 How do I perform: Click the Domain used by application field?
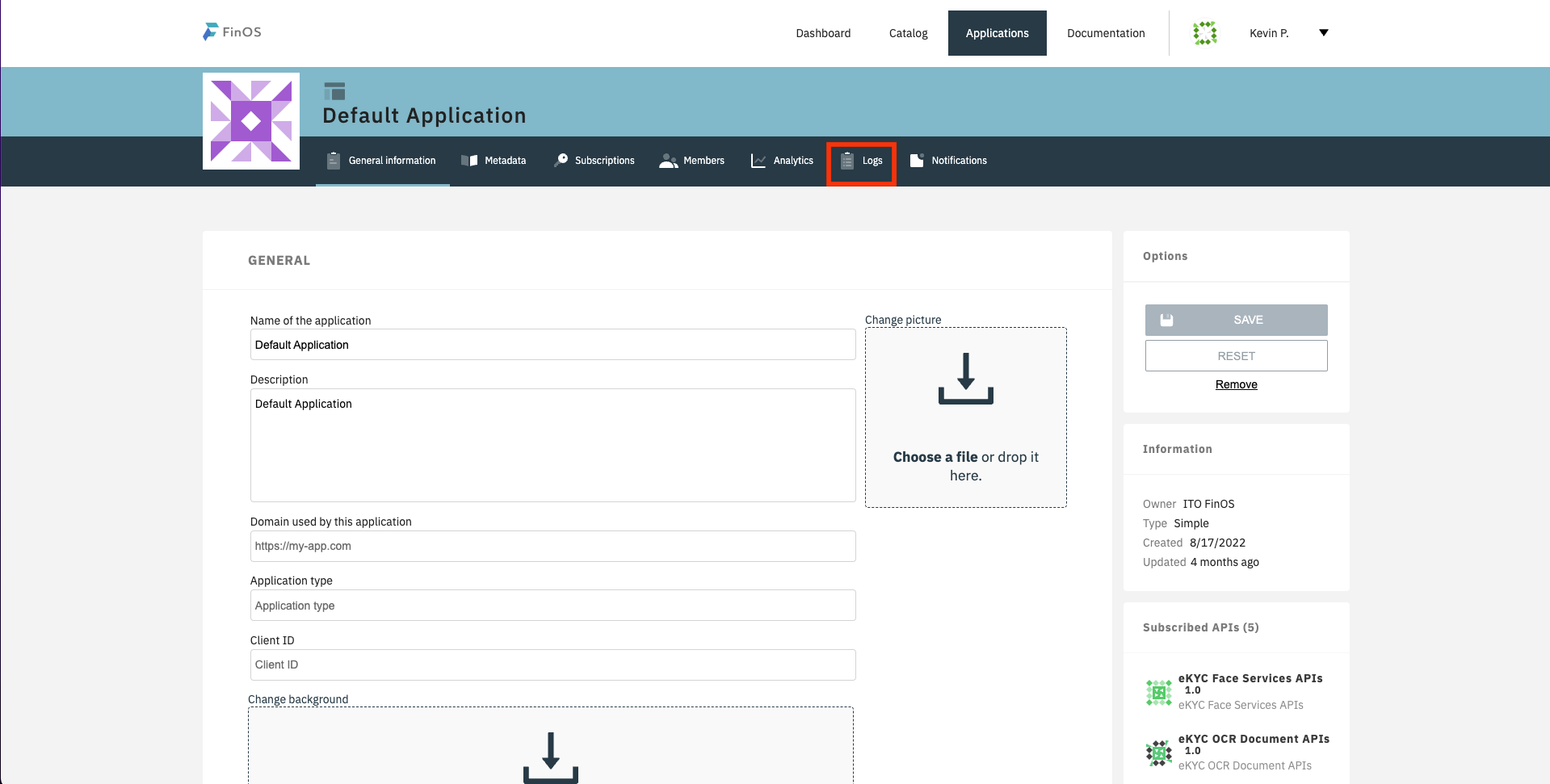[x=552, y=546]
